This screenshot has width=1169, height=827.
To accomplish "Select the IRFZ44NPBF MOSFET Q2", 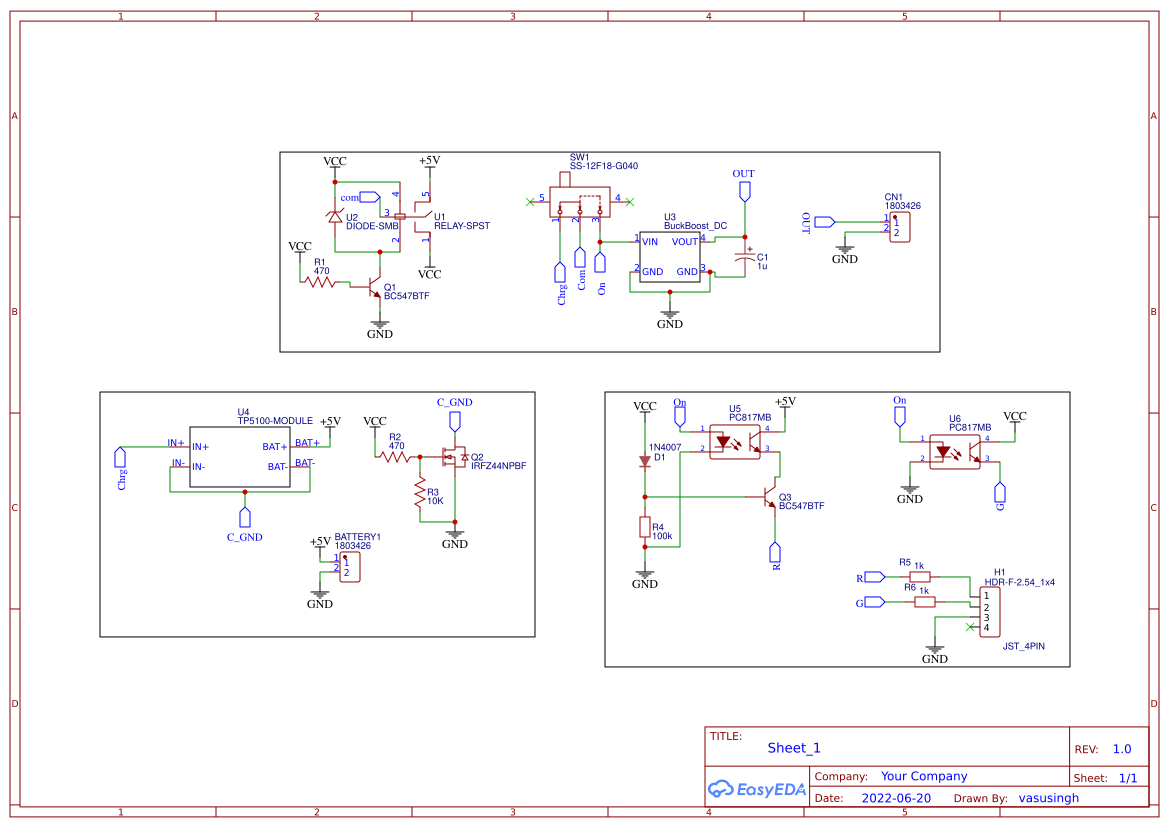I will point(455,458).
